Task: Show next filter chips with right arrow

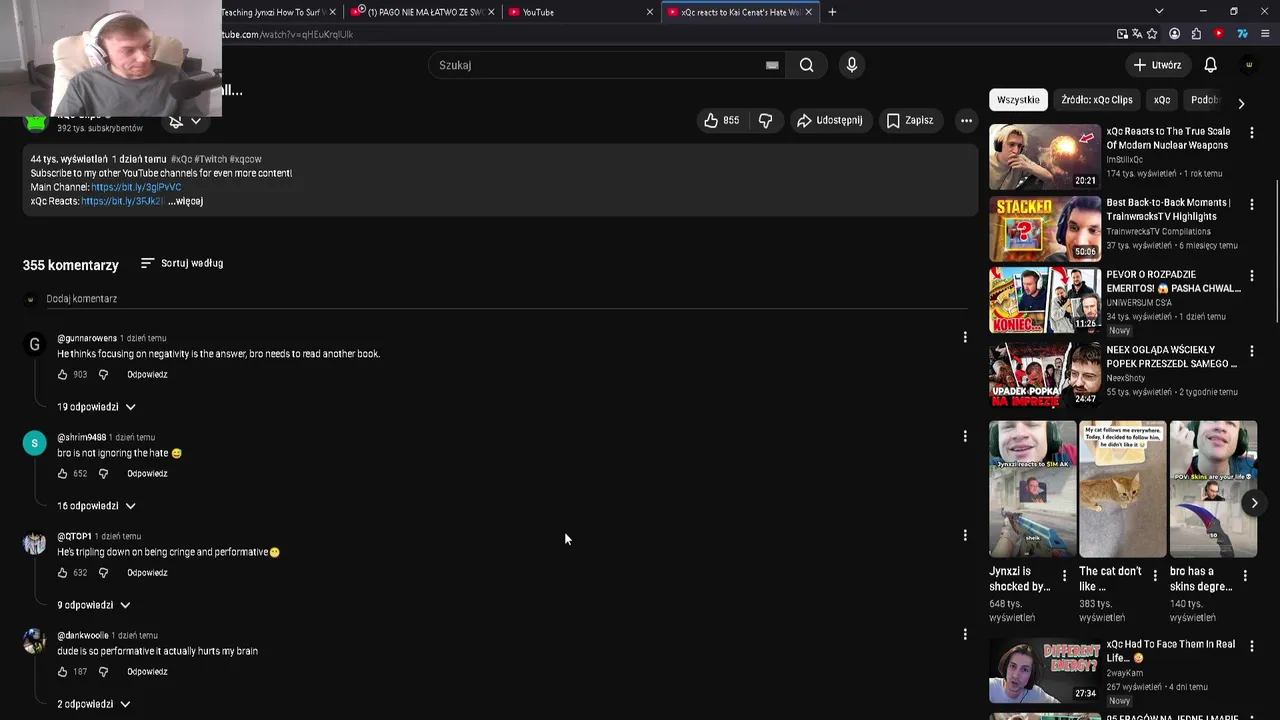Action: click(x=1241, y=103)
